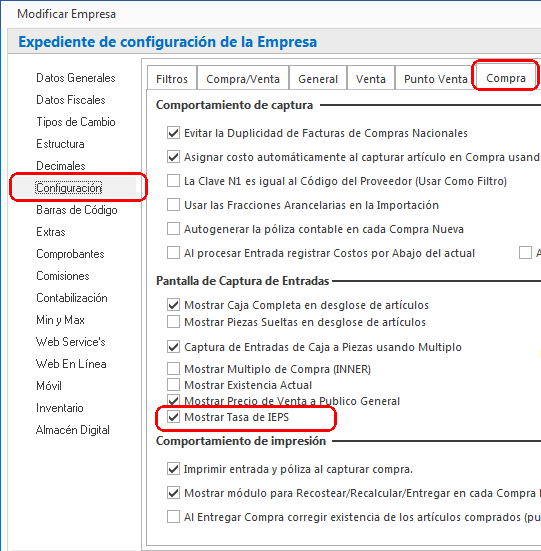The image size is (541, 551).
Task: Select Extras in the sidebar
Action: point(51,232)
